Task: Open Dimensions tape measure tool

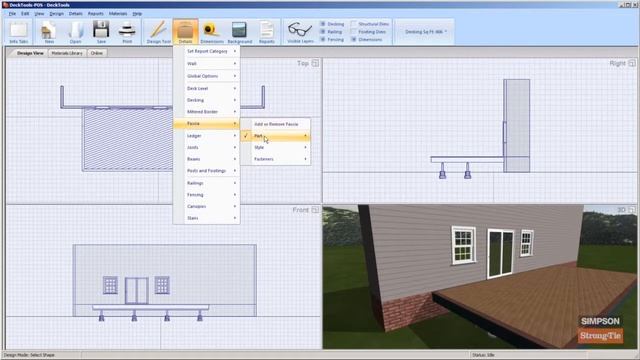Action: tap(212, 32)
